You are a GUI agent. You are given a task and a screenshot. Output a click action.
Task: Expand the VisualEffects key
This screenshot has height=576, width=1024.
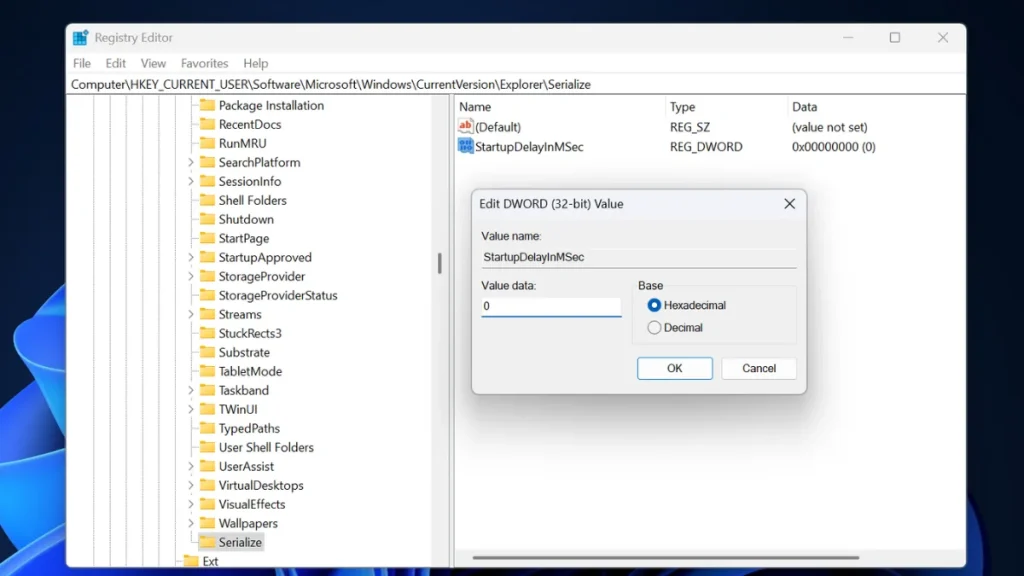(x=191, y=504)
